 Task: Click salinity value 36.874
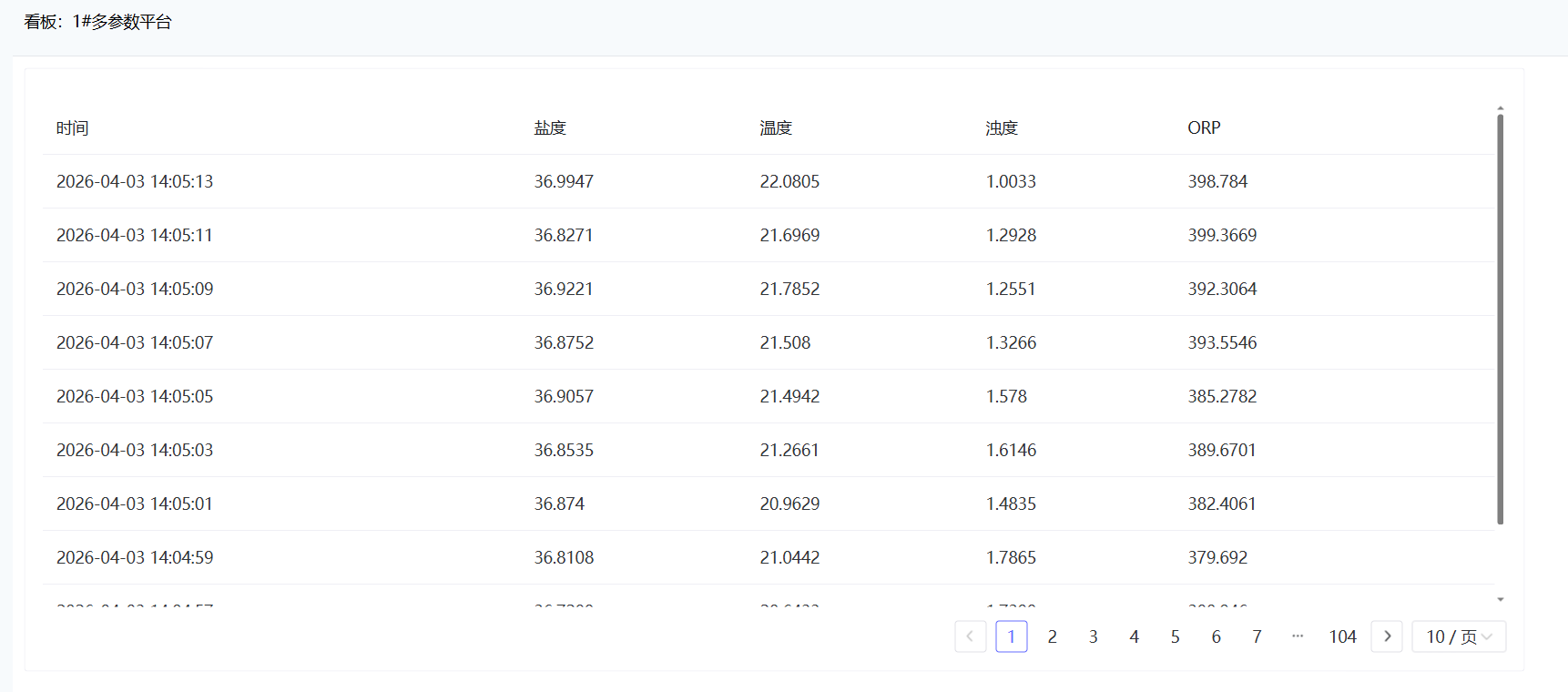[559, 504]
